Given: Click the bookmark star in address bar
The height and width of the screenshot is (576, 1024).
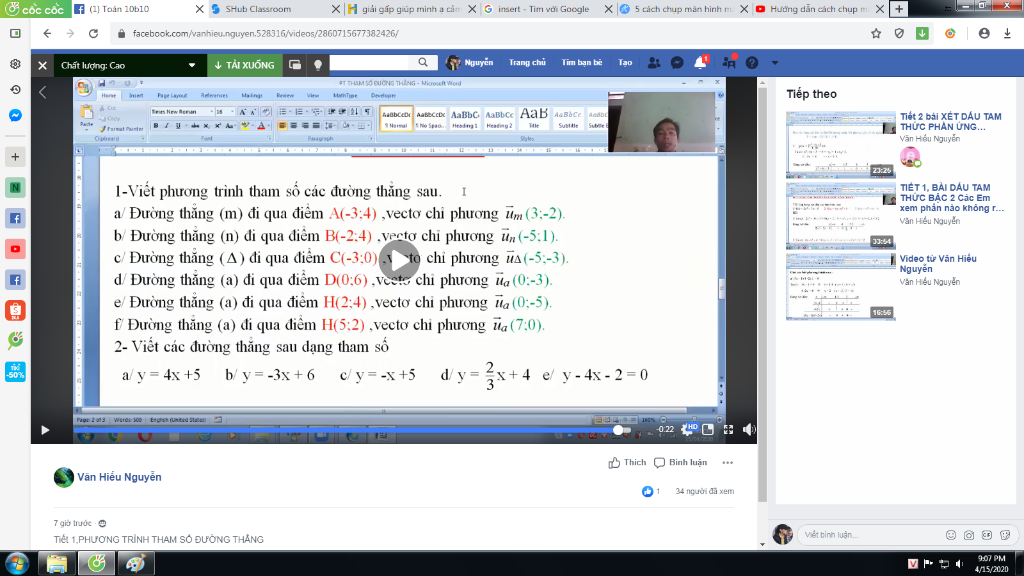Looking at the screenshot, I should click(876, 33).
